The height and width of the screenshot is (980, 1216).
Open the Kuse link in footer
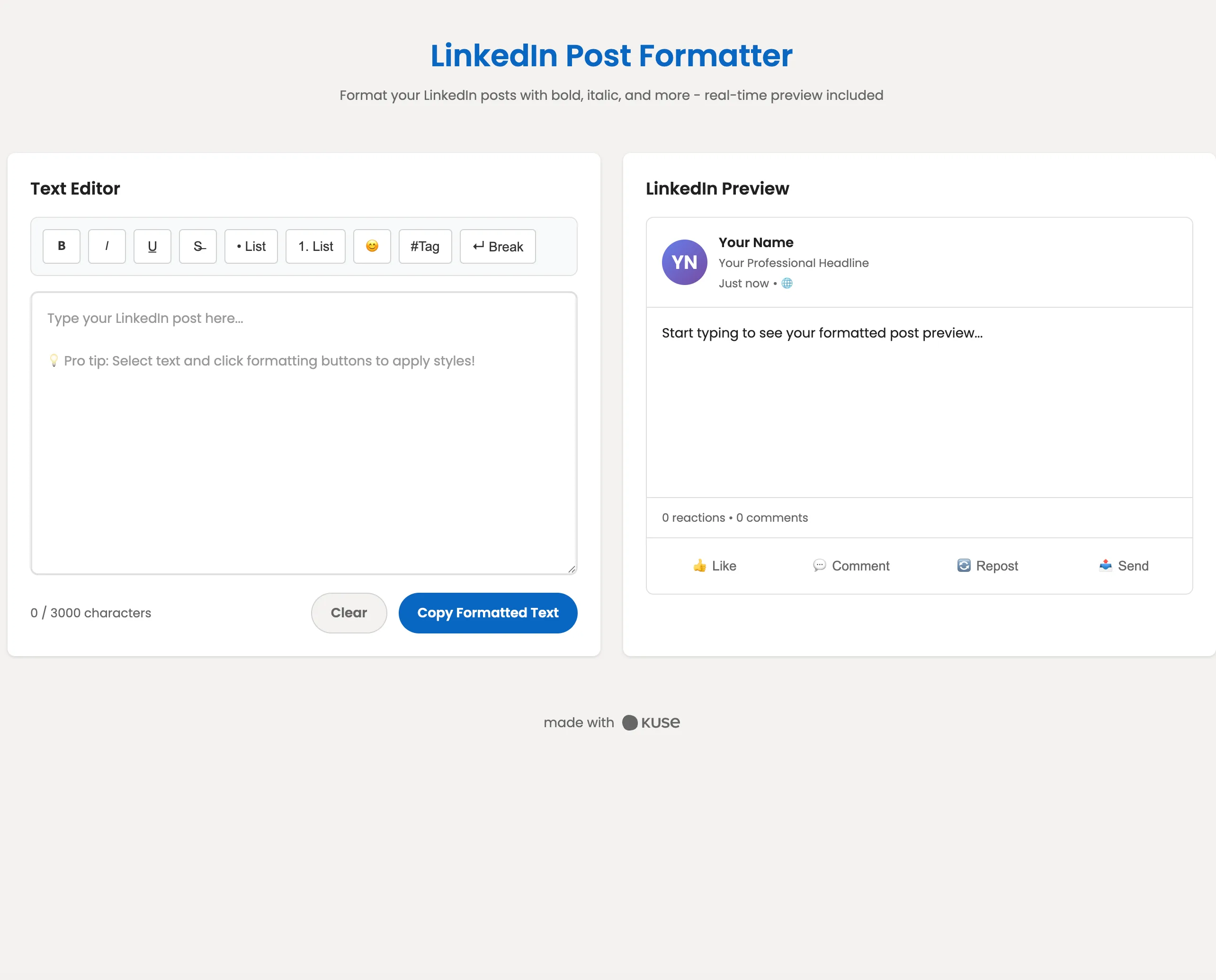tap(652, 722)
